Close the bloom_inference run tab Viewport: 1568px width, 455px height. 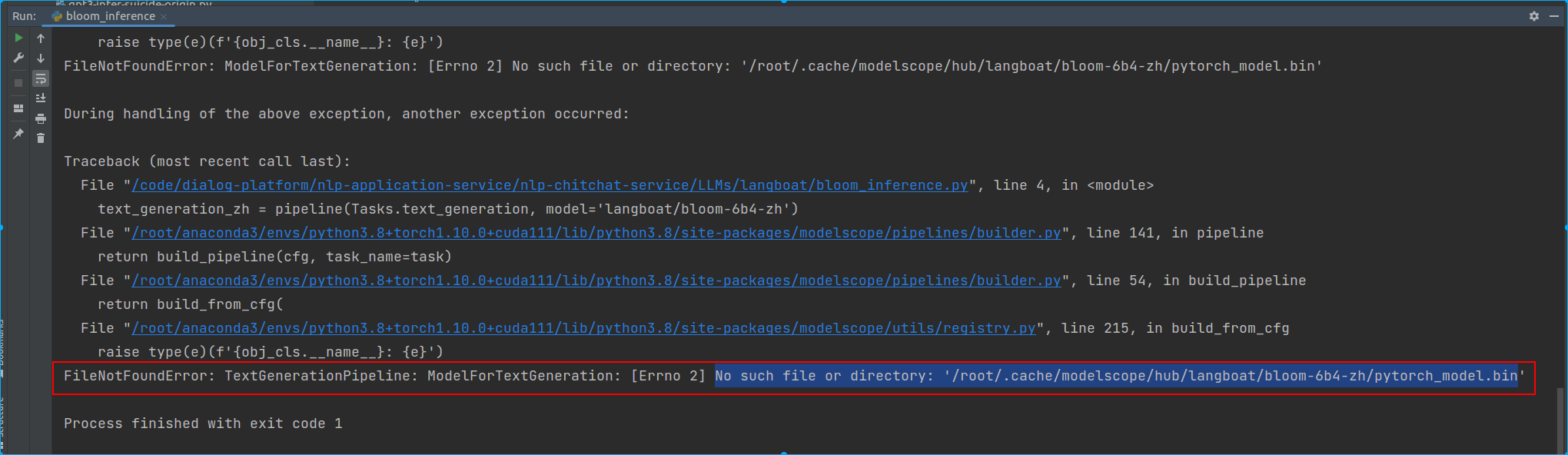164,16
